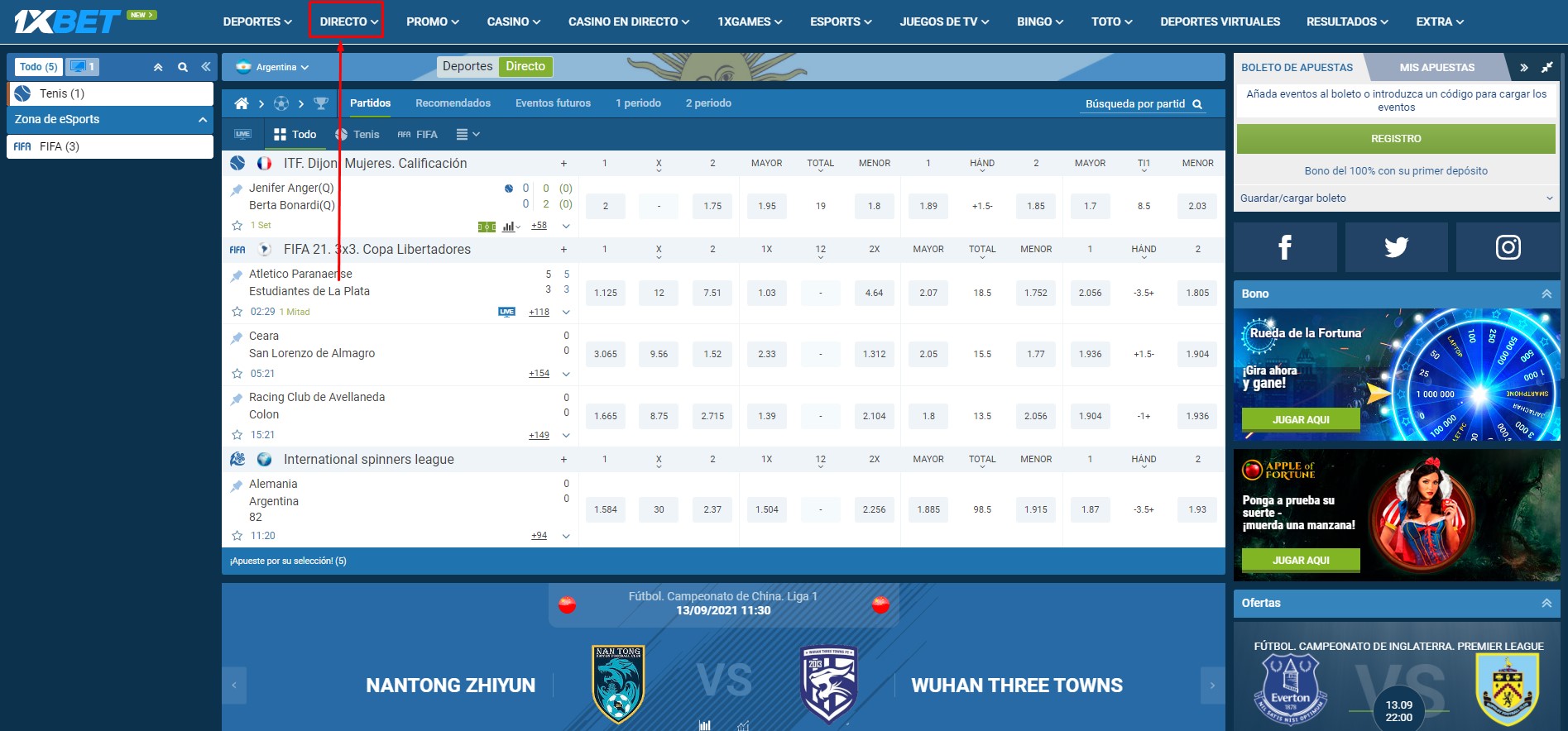Click the LIVE monitor filter icon
Screen dimensions: 1568x731
click(242, 134)
